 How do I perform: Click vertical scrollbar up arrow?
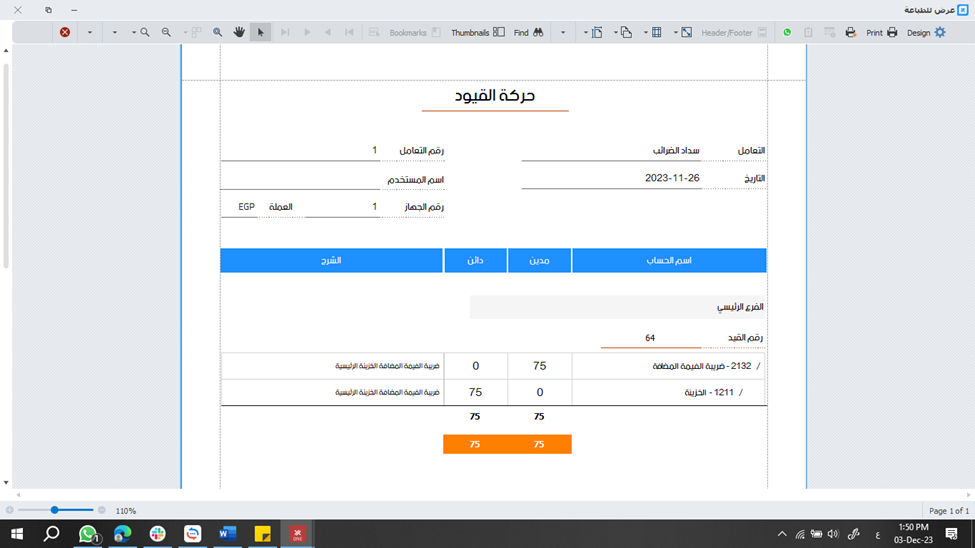6,50
